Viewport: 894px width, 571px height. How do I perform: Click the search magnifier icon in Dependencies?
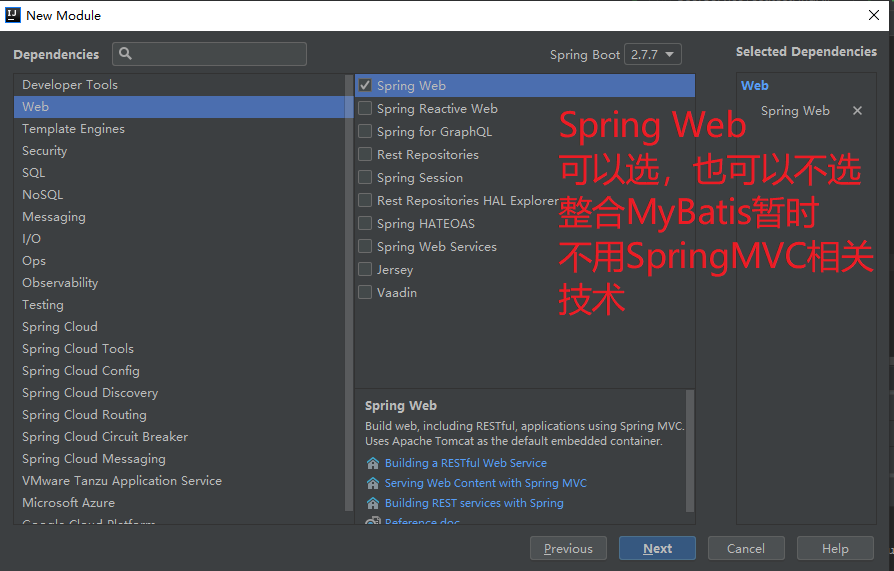click(x=125, y=54)
